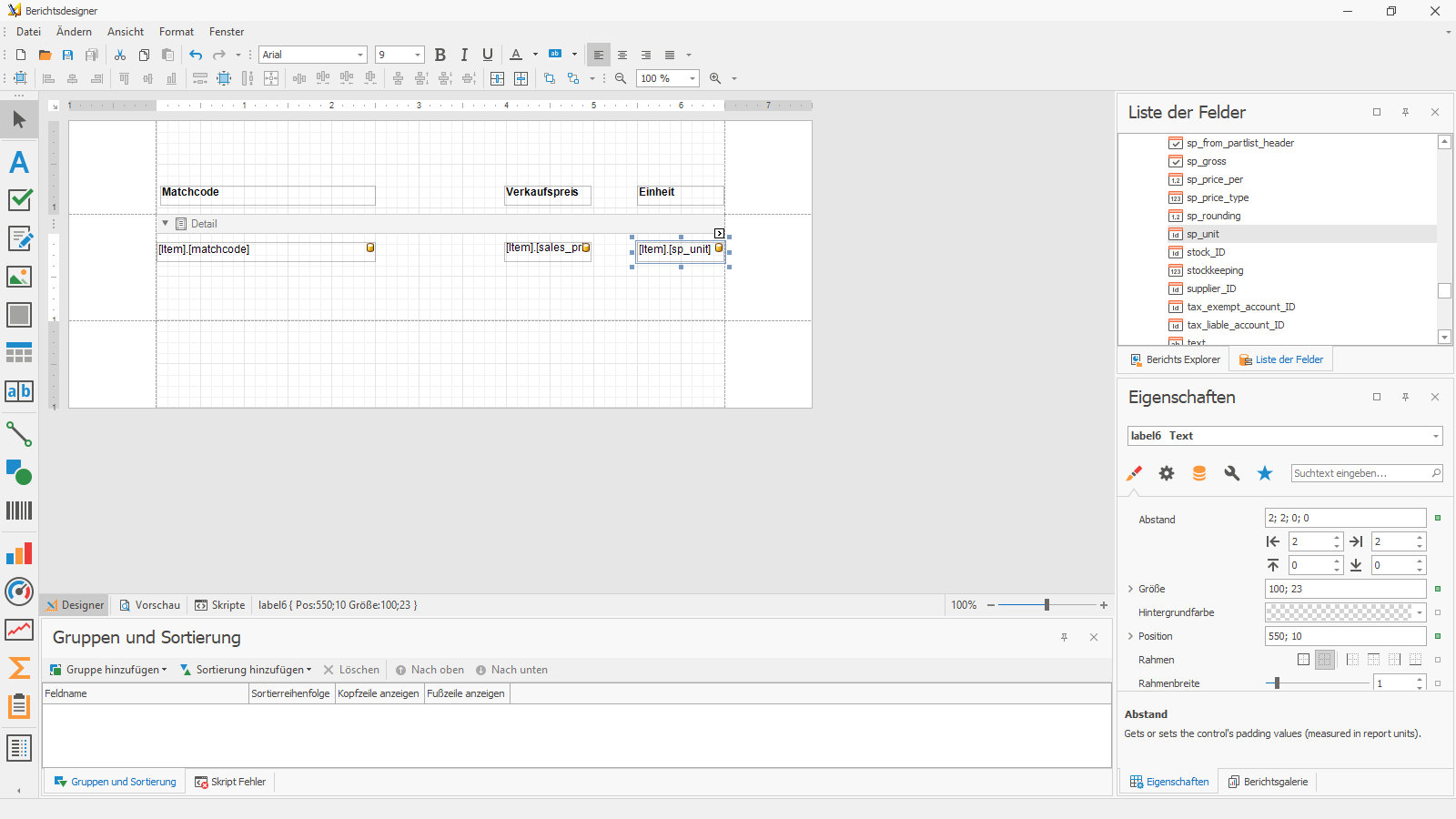Select the Shape tool
The width and height of the screenshot is (1456, 819).
click(x=19, y=472)
